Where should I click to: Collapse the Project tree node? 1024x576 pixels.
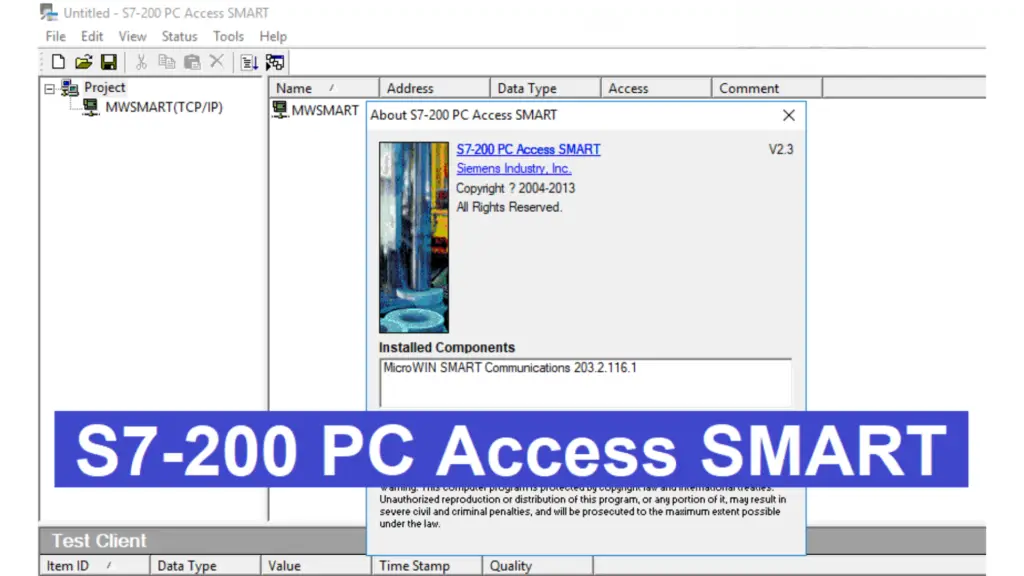[x=50, y=88]
